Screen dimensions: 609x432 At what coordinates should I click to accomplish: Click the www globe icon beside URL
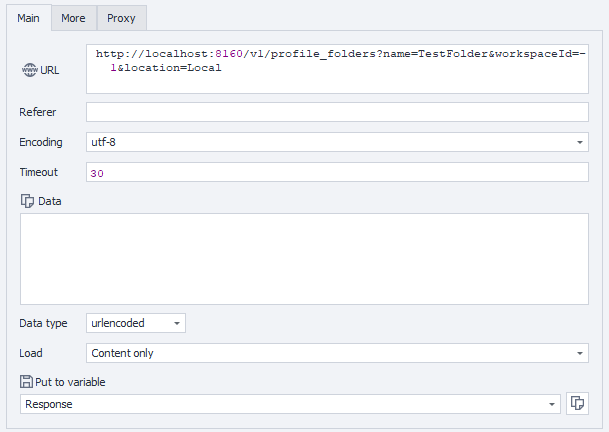point(29,69)
